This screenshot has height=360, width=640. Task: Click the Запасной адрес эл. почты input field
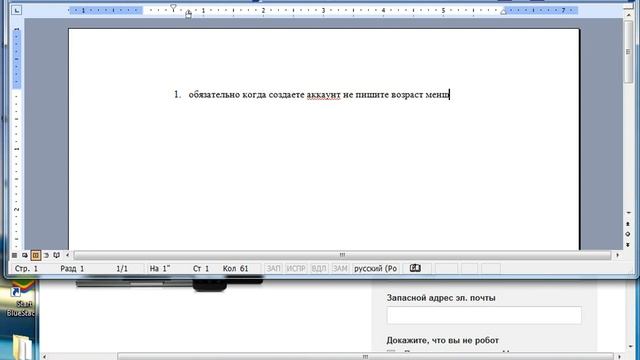[484, 315]
